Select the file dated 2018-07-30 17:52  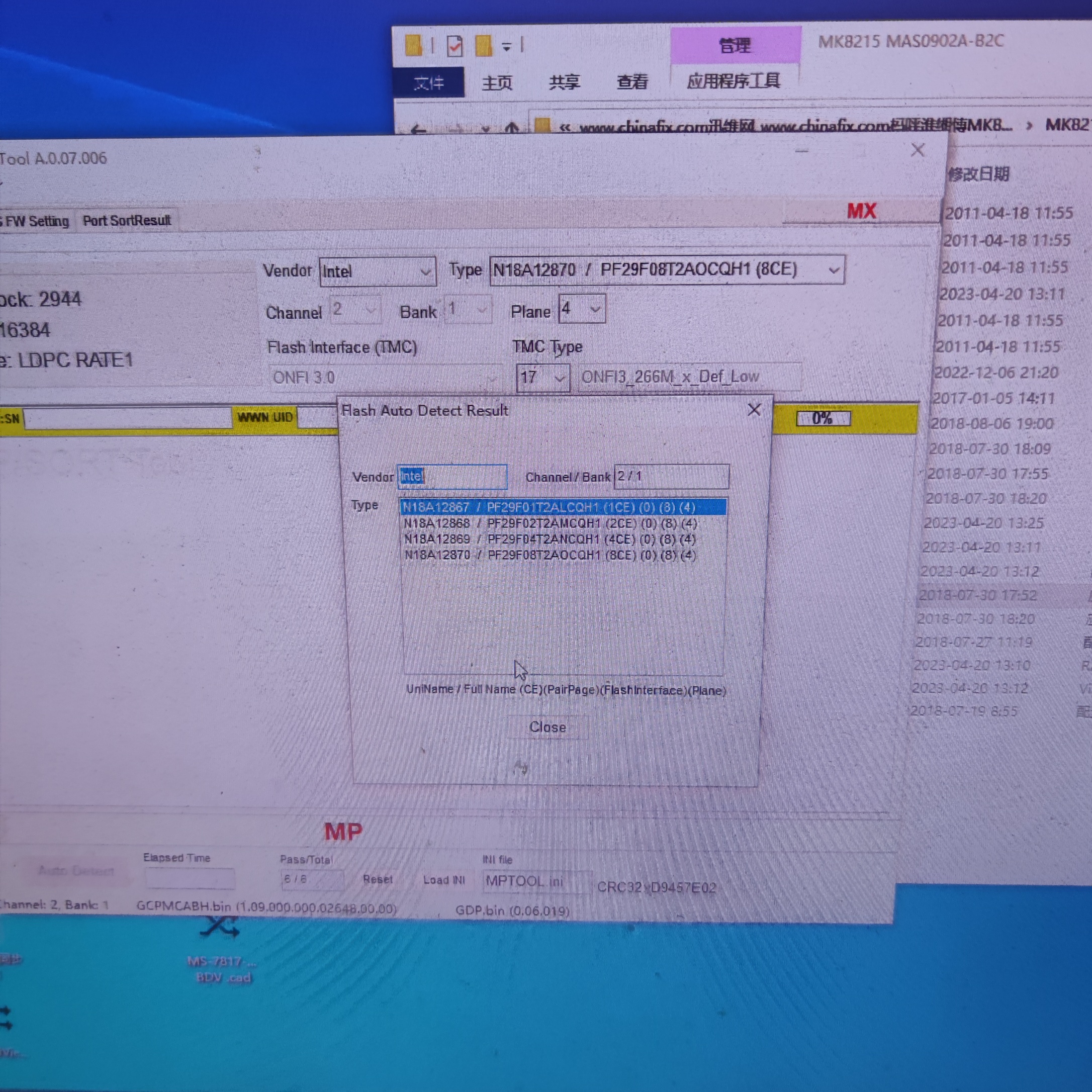click(978, 595)
